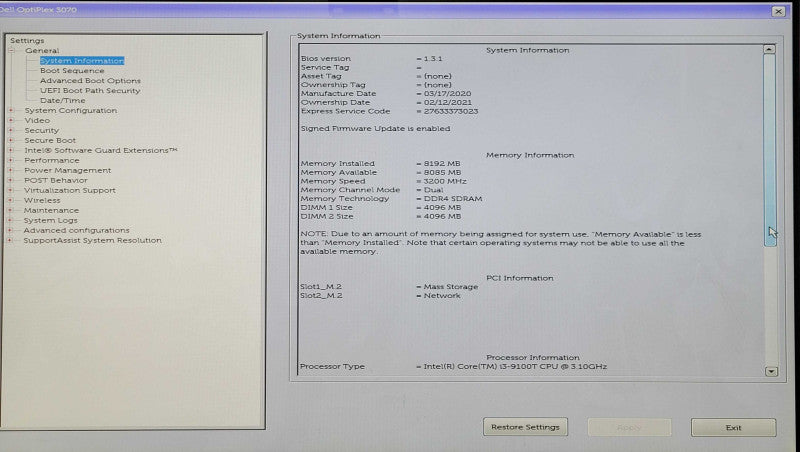Viewport: 800px width, 452px height.
Task: Select System Information in the tree
Action: 82,61
